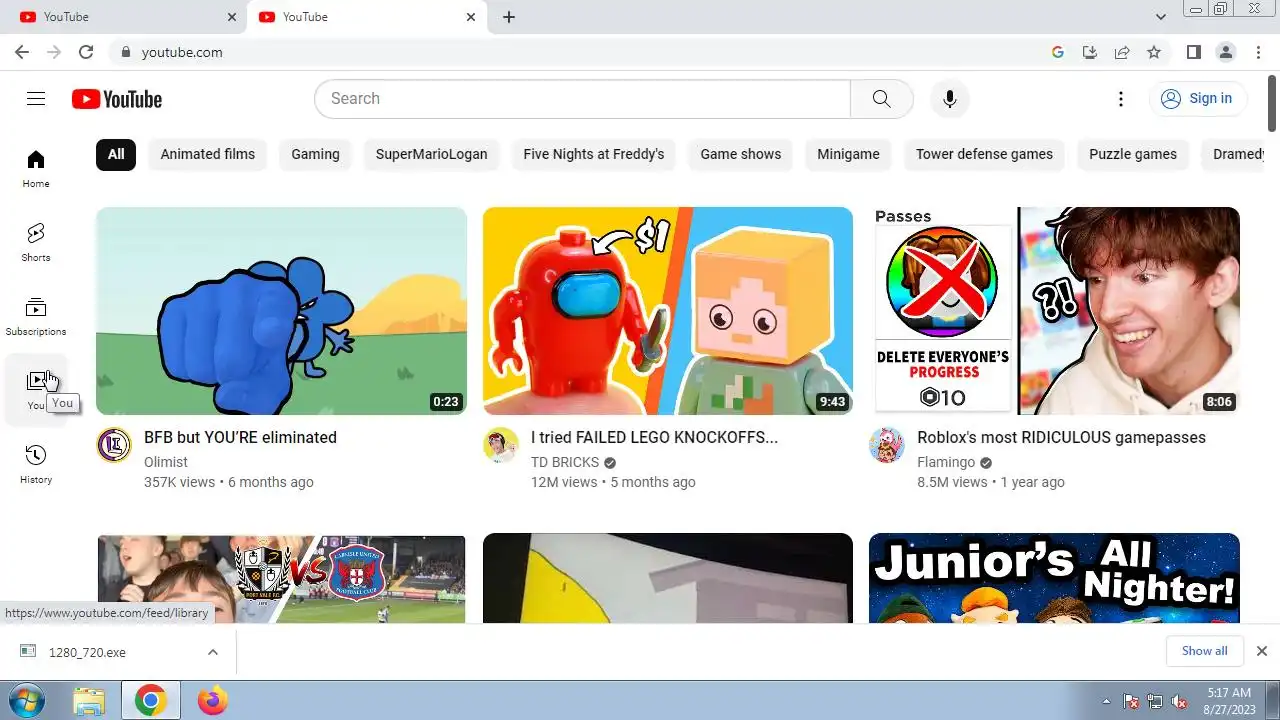1280x720 pixels.
Task: Click the TD BRICKS channel avatar
Action: click(x=501, y=445)
